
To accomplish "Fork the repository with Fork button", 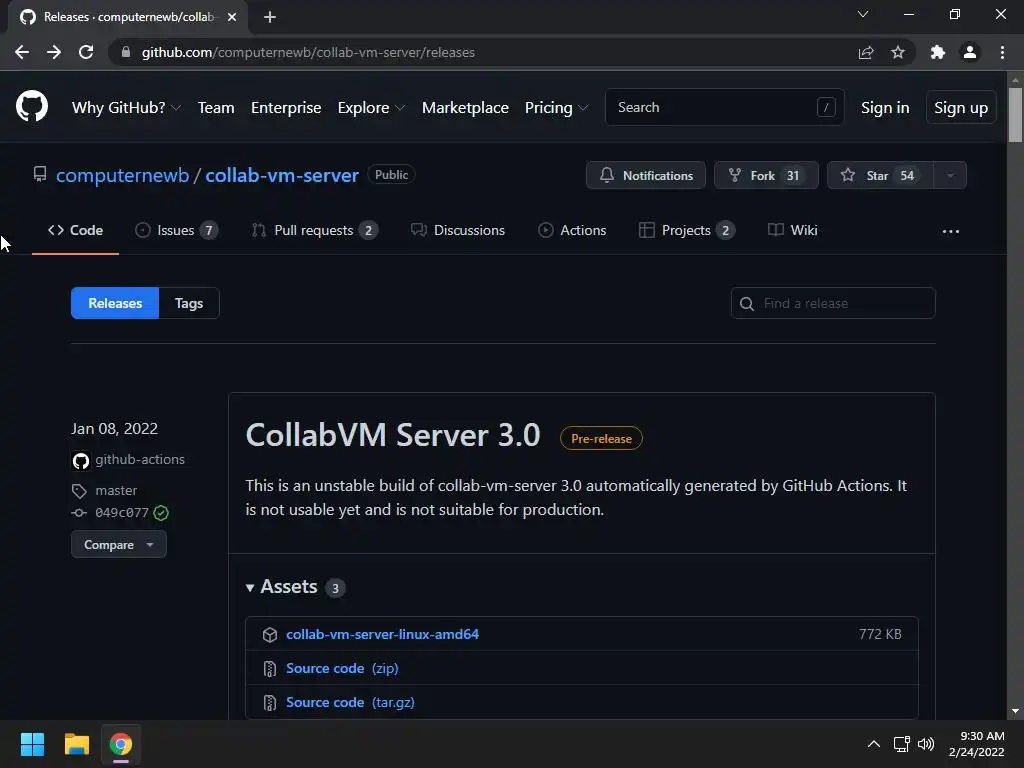I will pyautogui.click(x=766, y=175).
